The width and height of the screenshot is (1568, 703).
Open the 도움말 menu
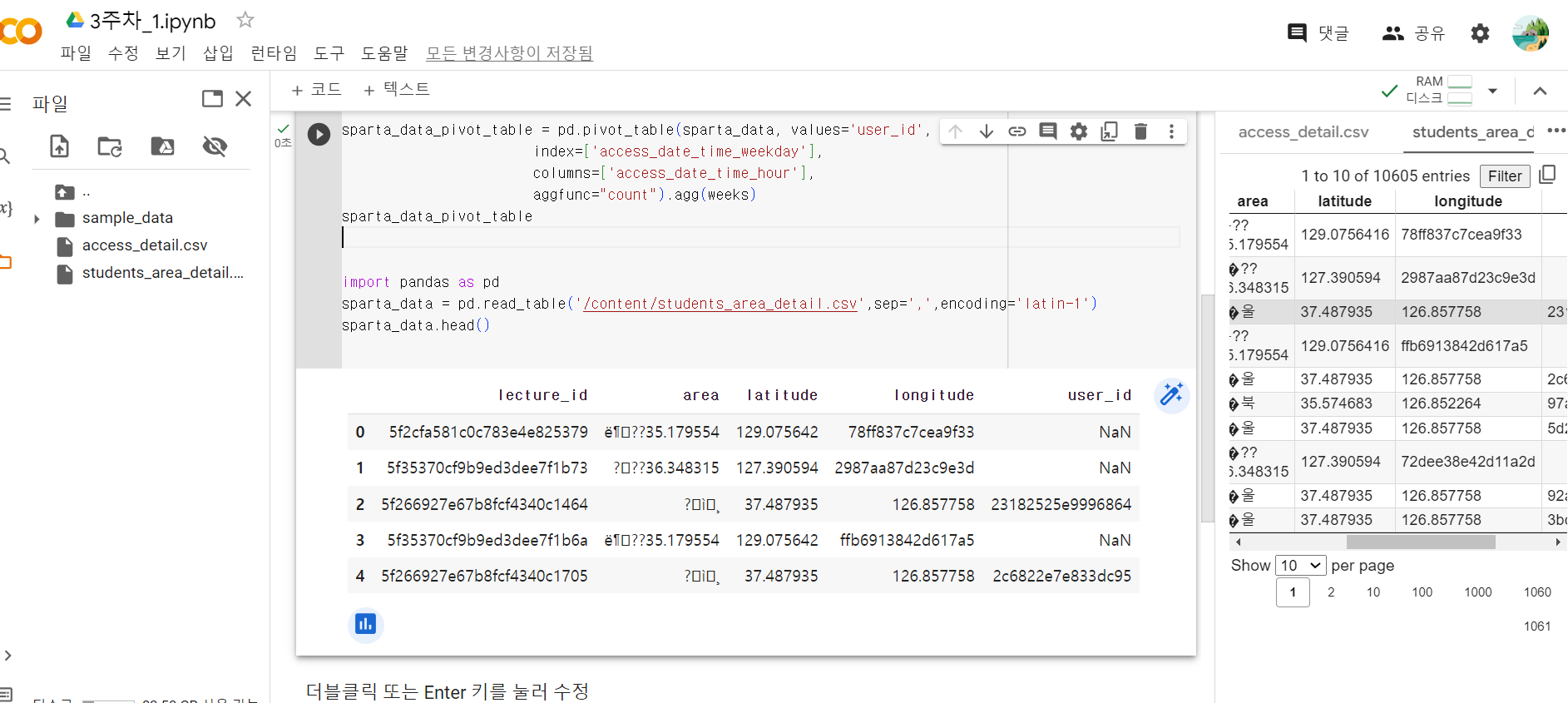pos(384,52)
